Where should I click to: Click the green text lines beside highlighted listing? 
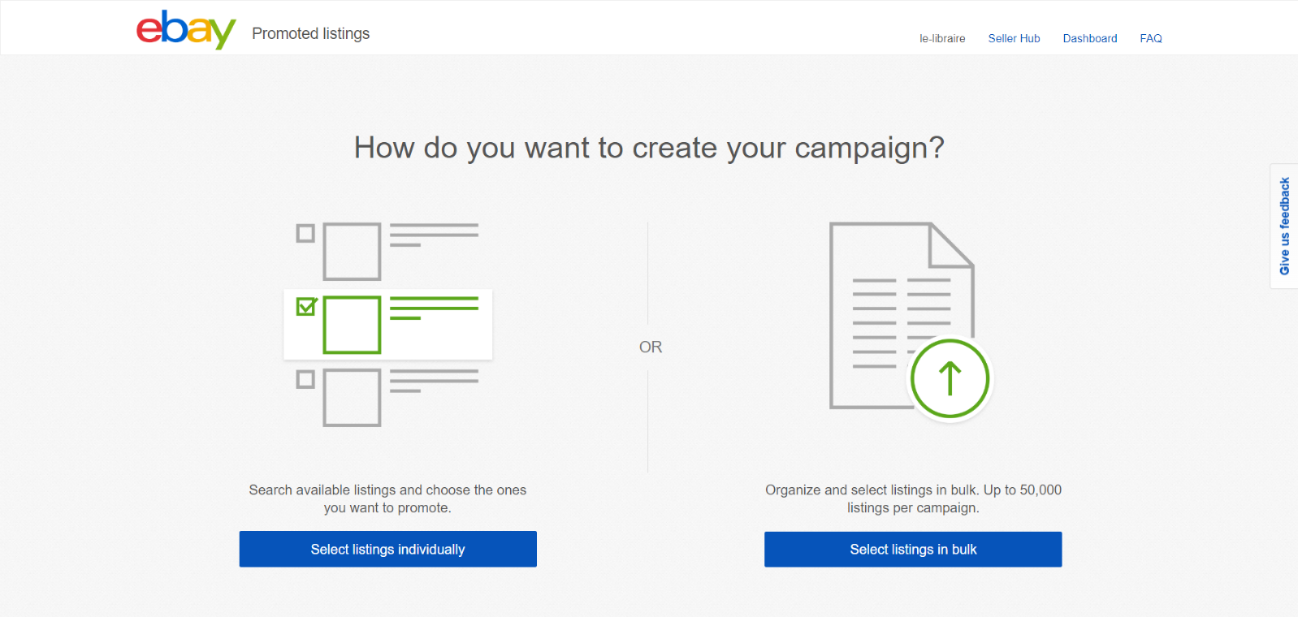(433, 308)
